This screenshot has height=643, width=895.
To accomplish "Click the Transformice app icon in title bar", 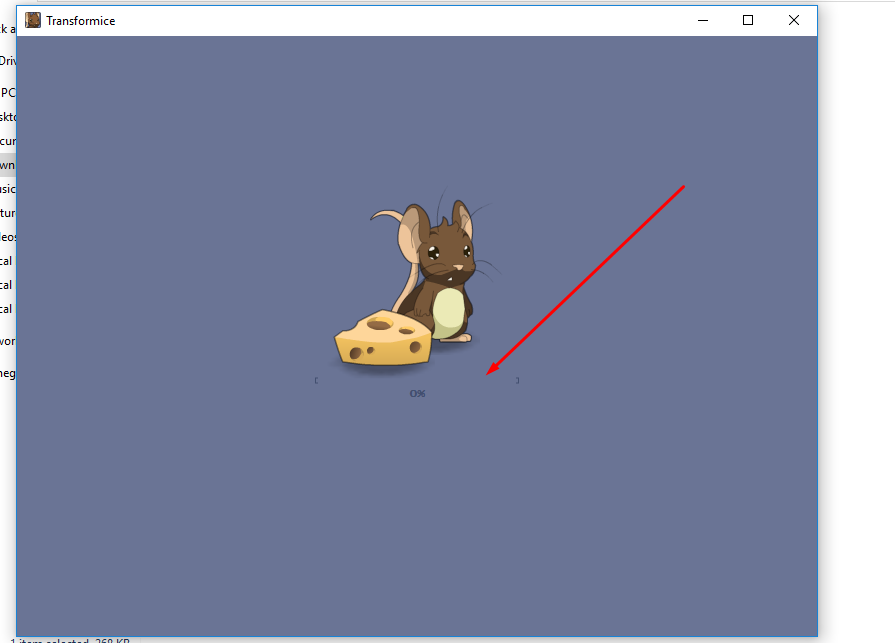I will (x=33, y=21).
